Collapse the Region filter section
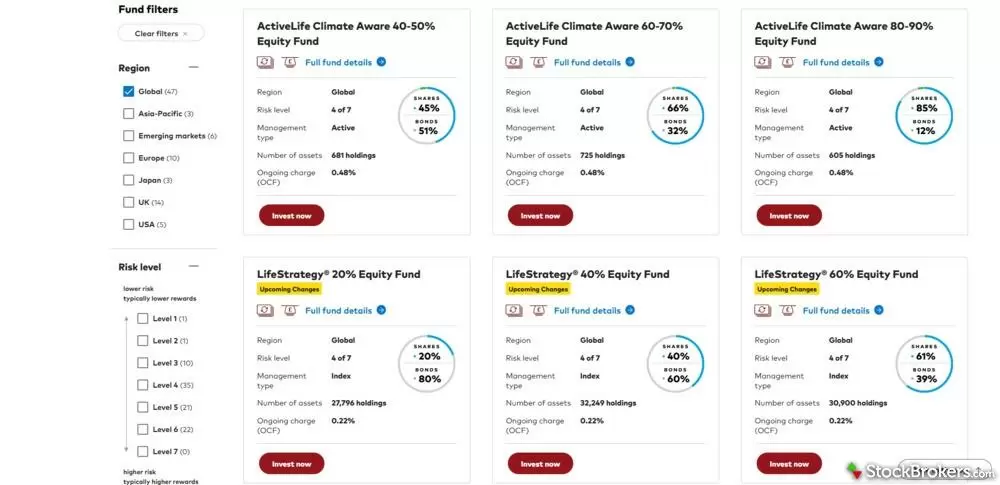 point(193,68)
